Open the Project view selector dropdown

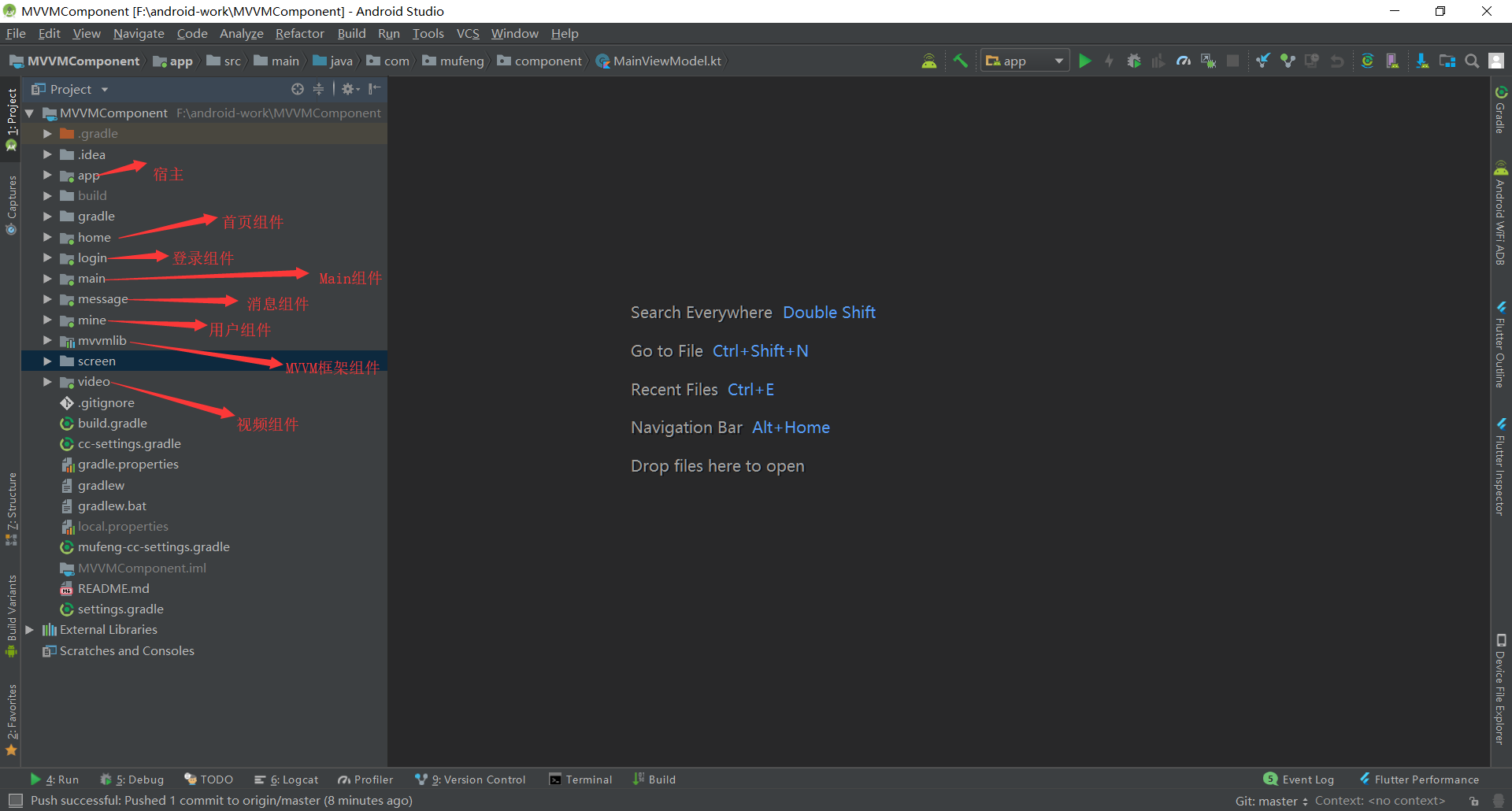click(x=69, y=89)
